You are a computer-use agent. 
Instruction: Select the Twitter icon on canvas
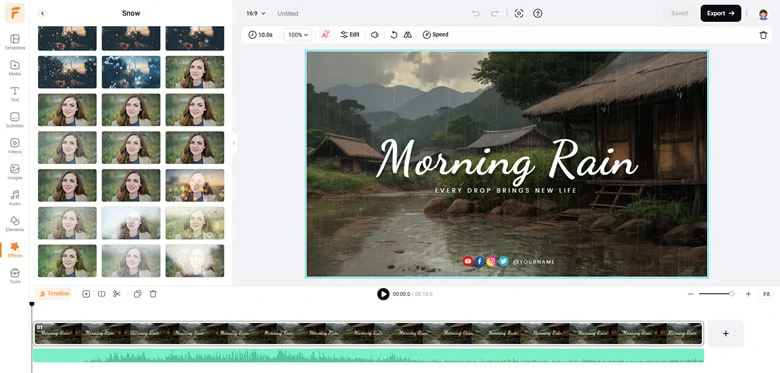[x=503, y=261]
